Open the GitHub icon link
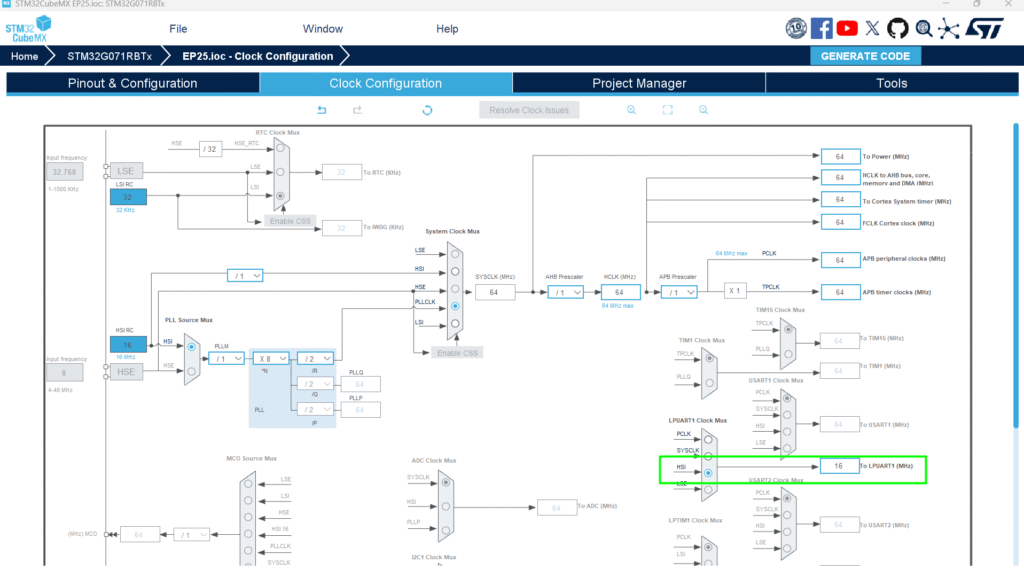The image size is (1024, 570). click(x=898, y=29)
